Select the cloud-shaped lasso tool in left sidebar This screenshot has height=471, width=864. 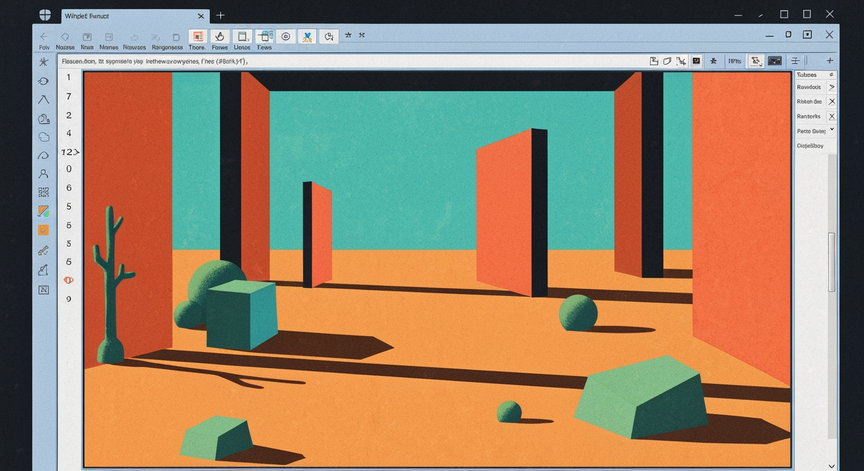(x=43, y=137)
